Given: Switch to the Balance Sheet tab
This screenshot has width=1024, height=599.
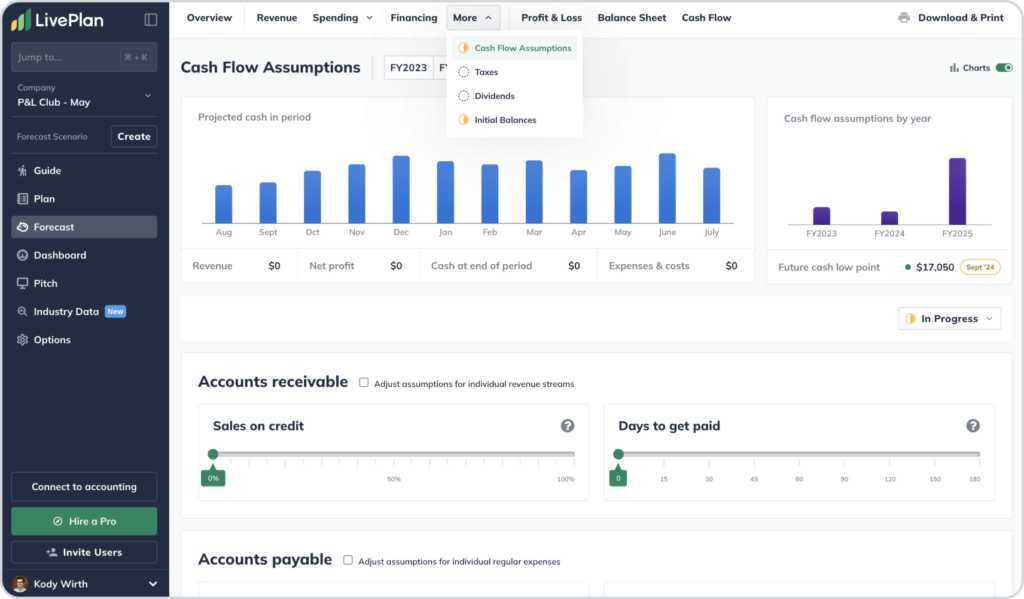Looking at the screenshot, I should (x=631, y=17).
